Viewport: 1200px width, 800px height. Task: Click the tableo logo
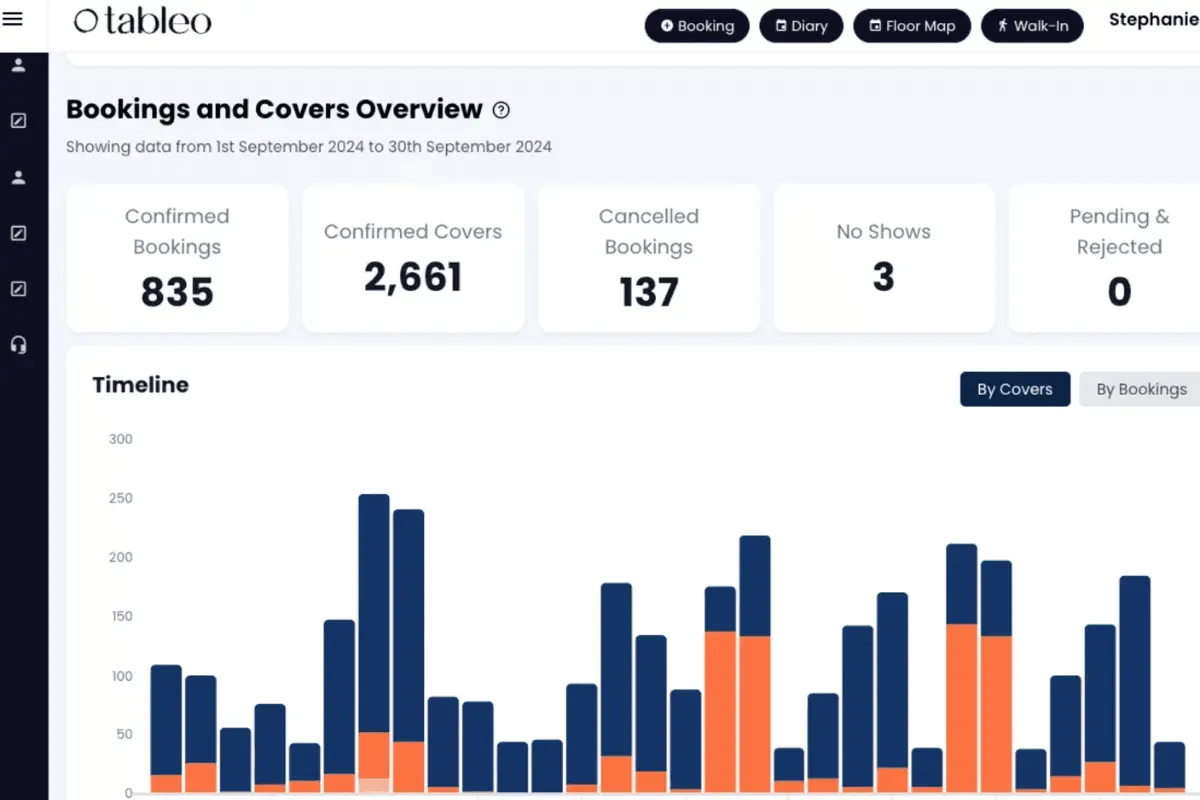[143, 21]
